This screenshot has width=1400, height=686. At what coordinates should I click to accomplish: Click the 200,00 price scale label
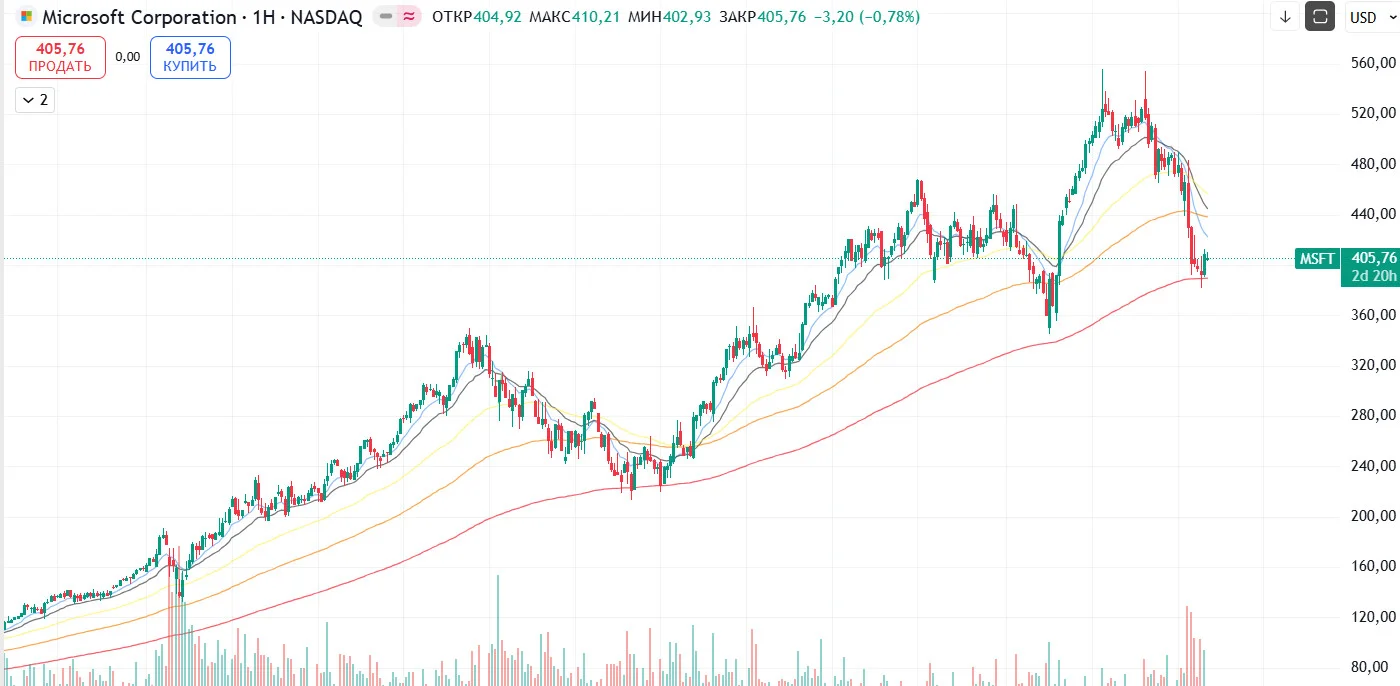tap(1372, 516)
